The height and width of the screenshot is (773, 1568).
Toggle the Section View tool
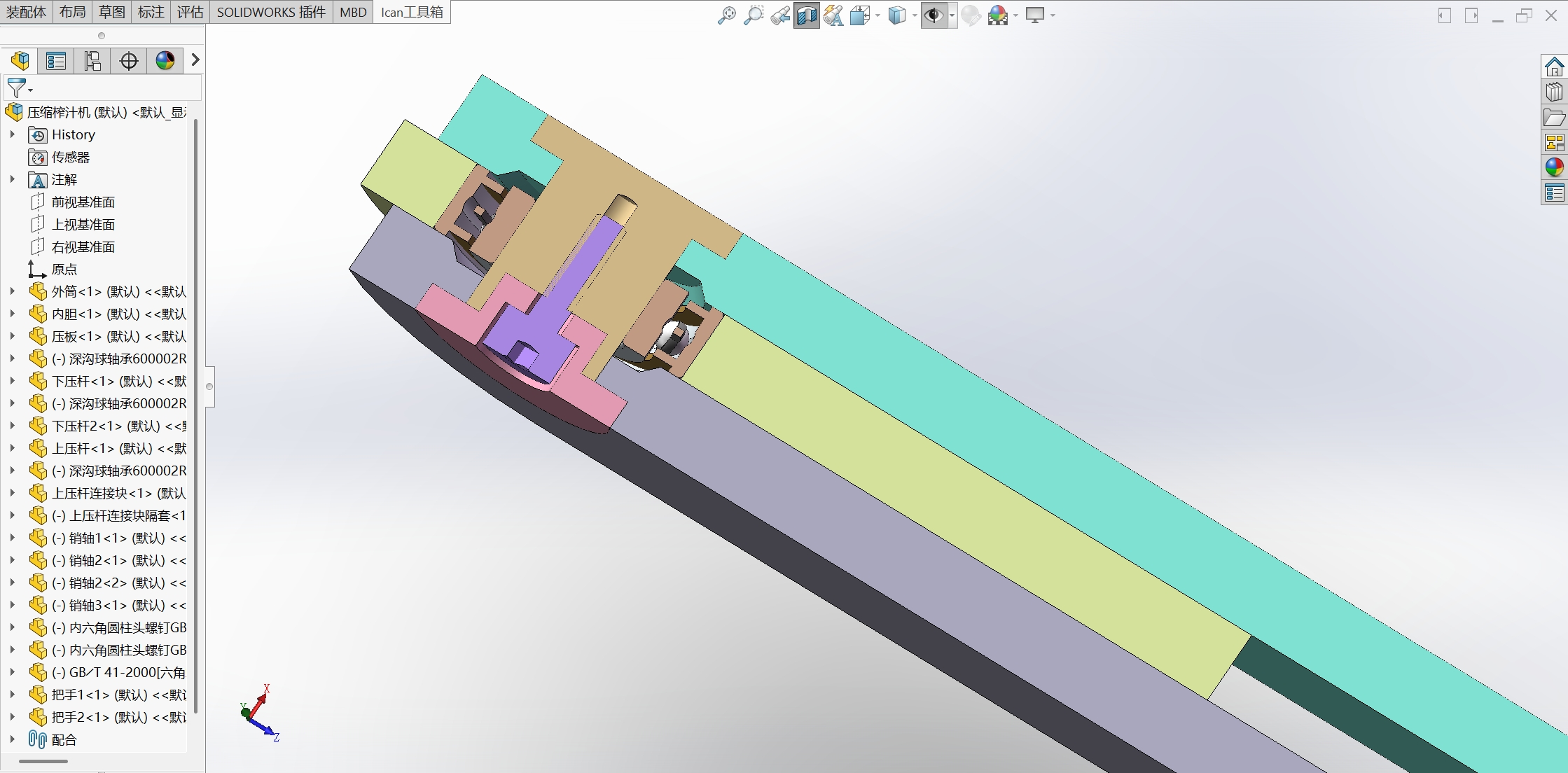[x=807, y=15]
